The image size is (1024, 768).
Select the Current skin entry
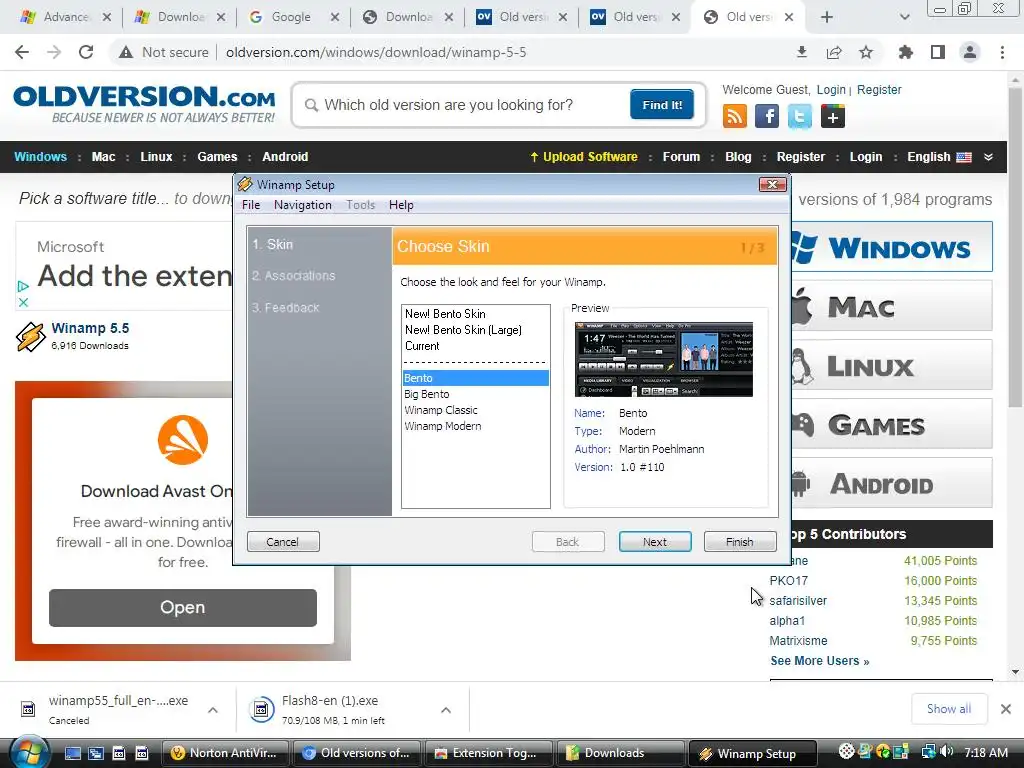pyautogui.click(x=422, y=346)
